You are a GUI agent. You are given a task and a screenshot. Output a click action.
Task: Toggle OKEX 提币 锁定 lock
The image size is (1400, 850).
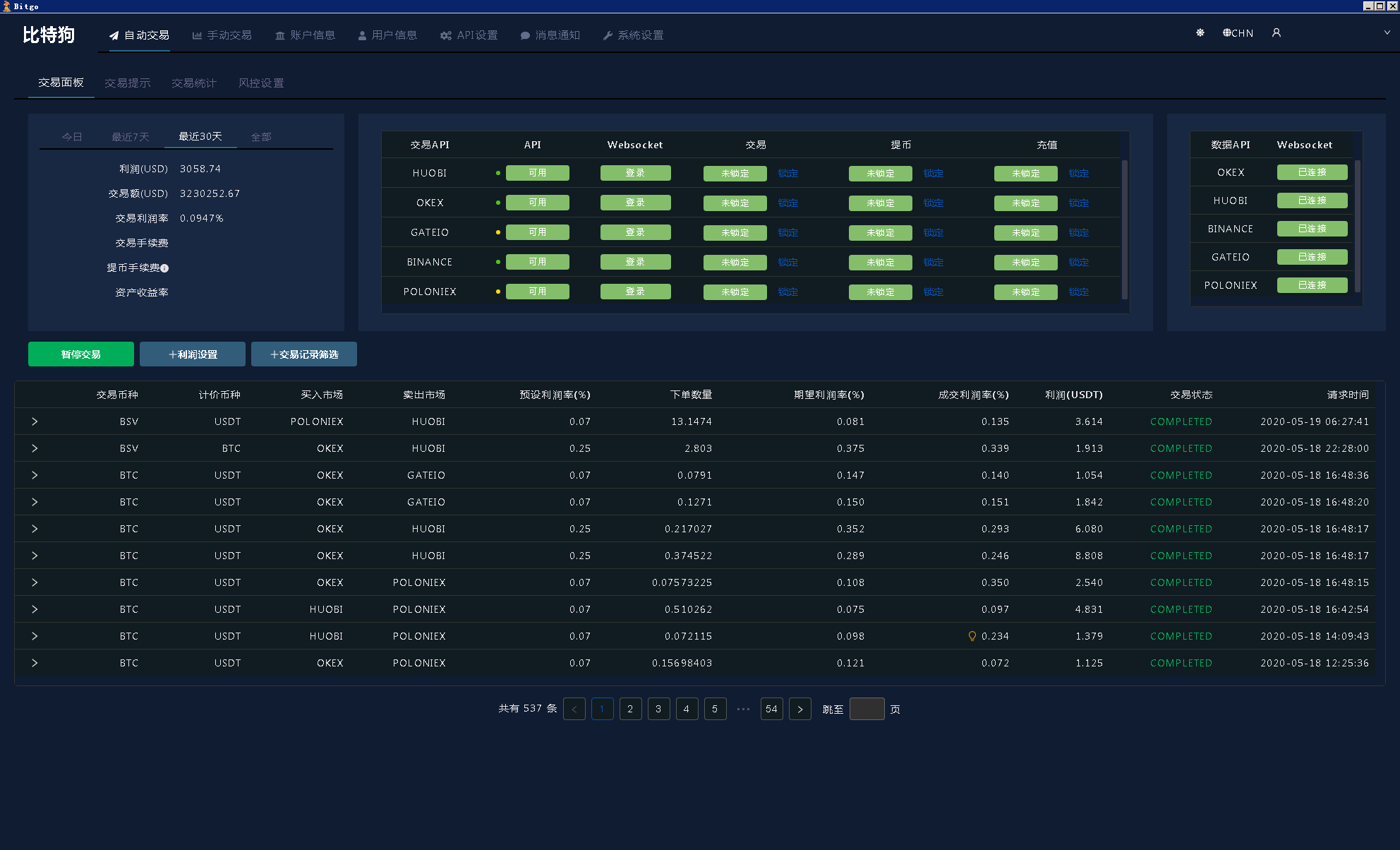[x=934, y=203]
